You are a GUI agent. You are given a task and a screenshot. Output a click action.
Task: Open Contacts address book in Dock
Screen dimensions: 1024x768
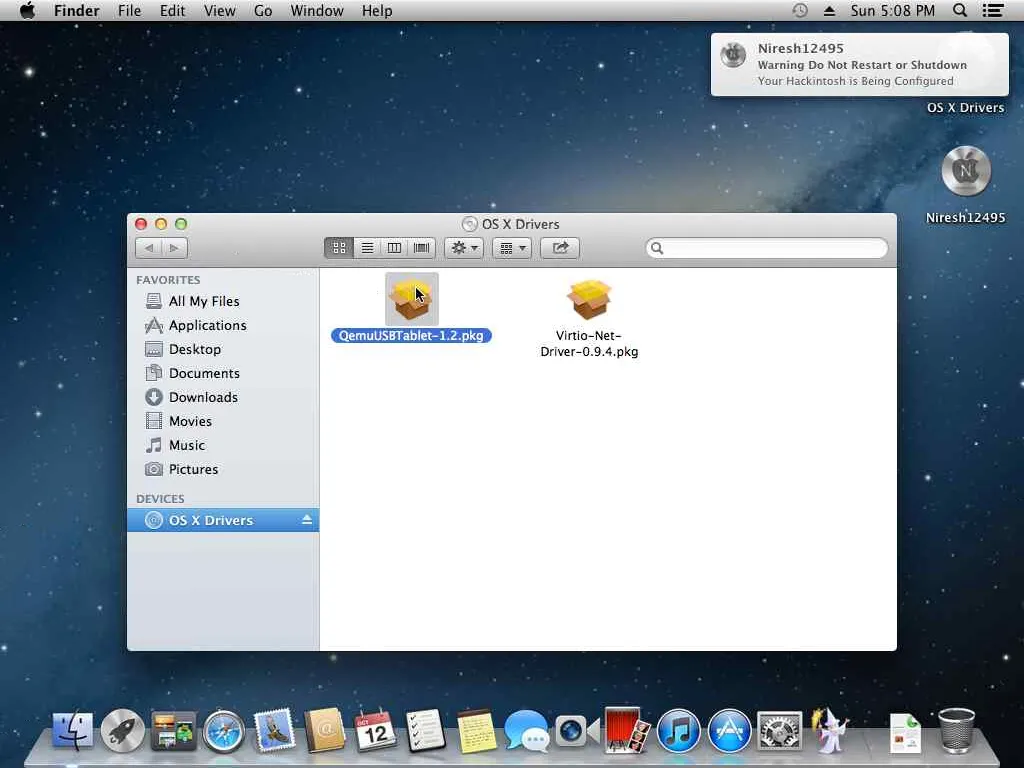324,730
